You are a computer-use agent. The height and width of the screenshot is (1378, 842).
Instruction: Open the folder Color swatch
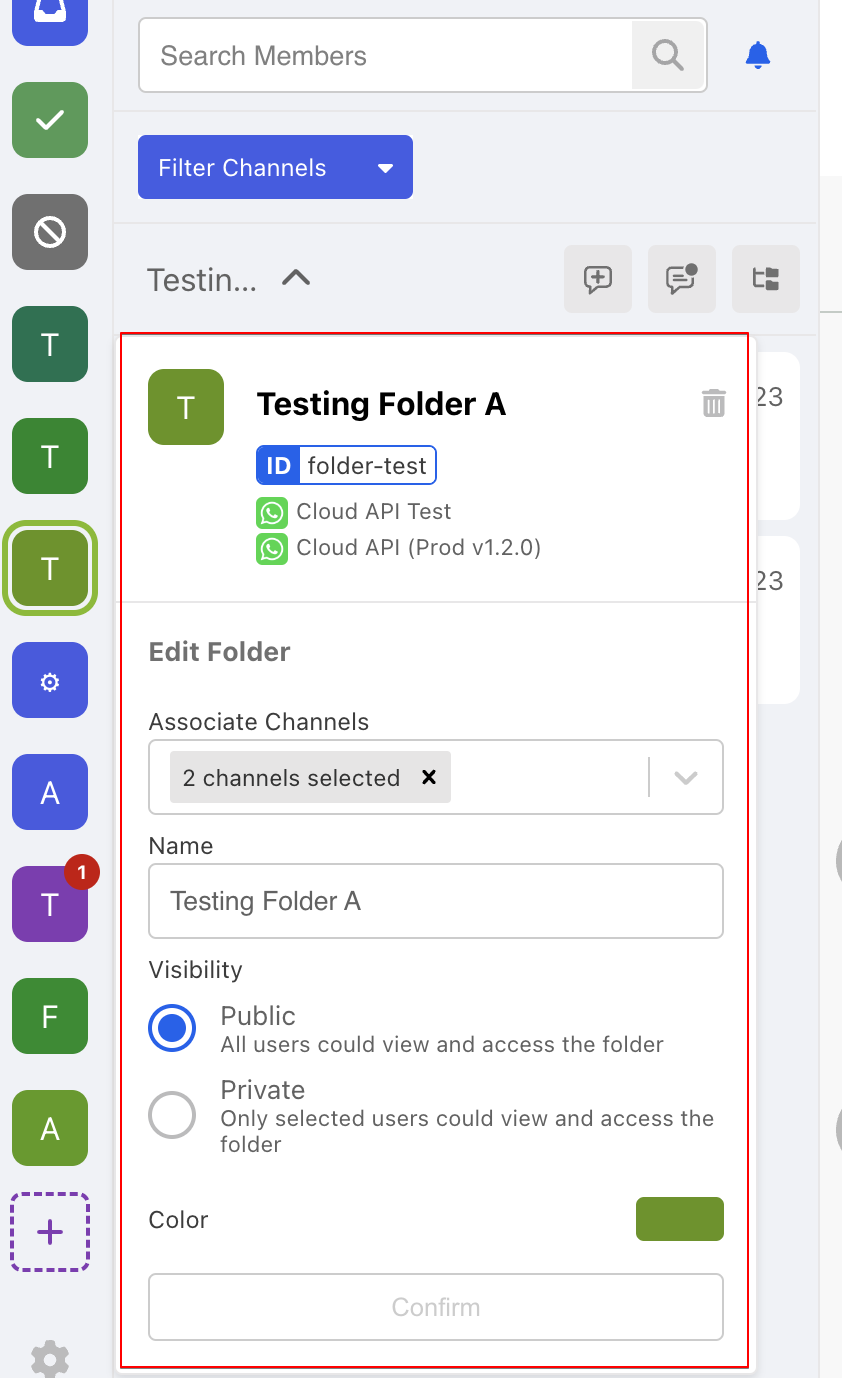pos(680,1219)
